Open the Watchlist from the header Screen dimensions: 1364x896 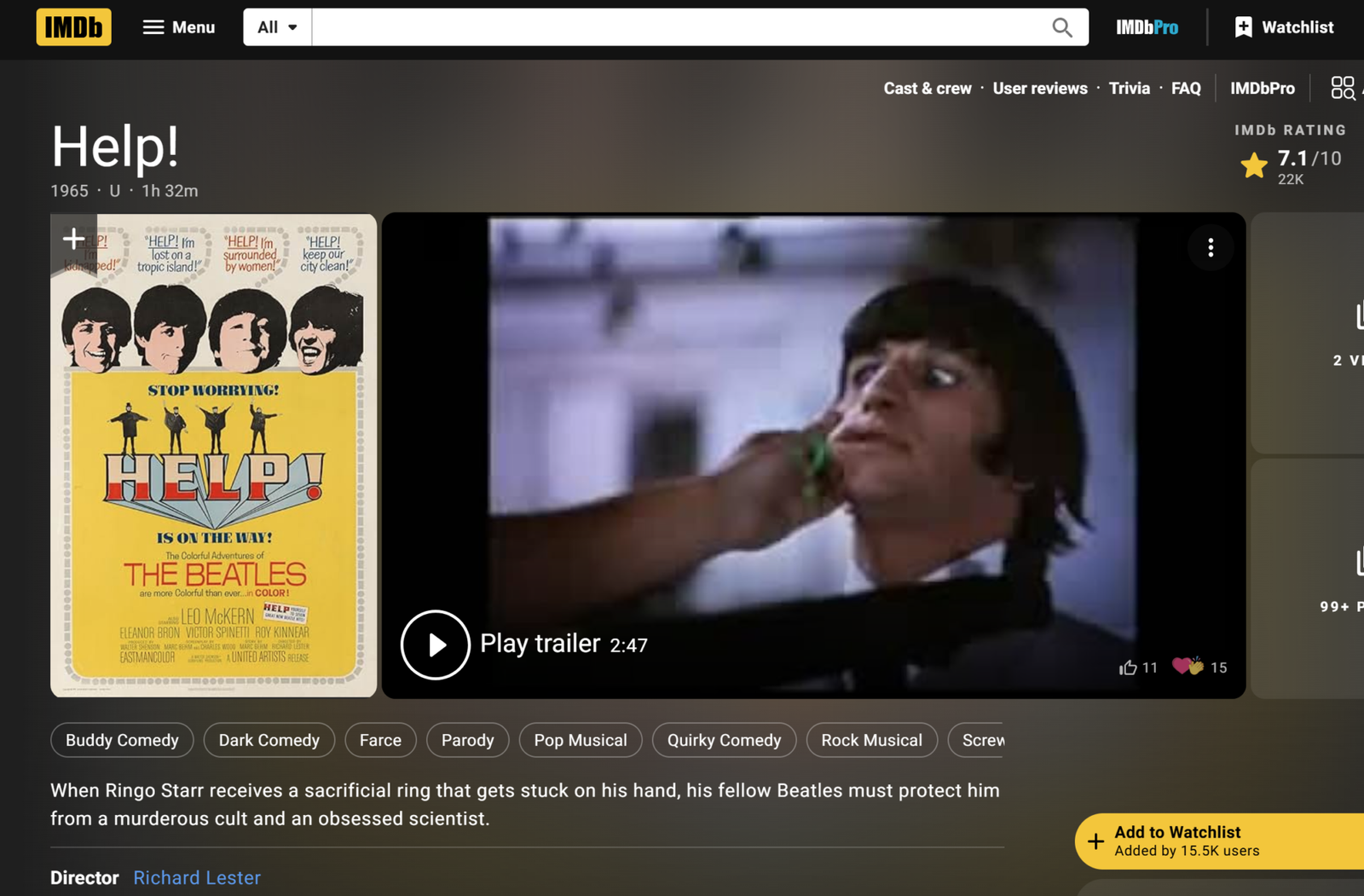(x=1284, y=27)
